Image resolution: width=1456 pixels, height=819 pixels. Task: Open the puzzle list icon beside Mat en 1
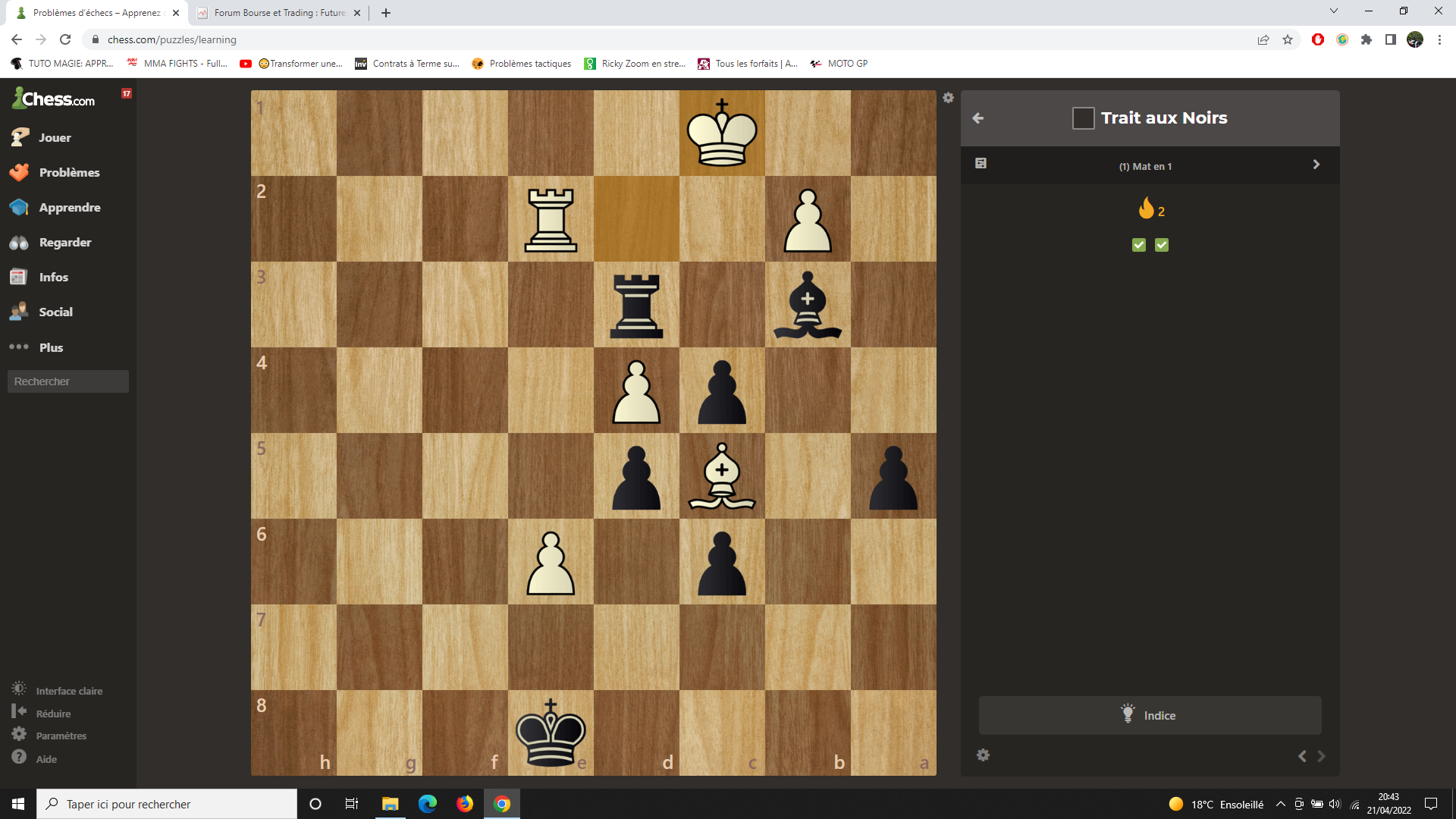(981, 164)
